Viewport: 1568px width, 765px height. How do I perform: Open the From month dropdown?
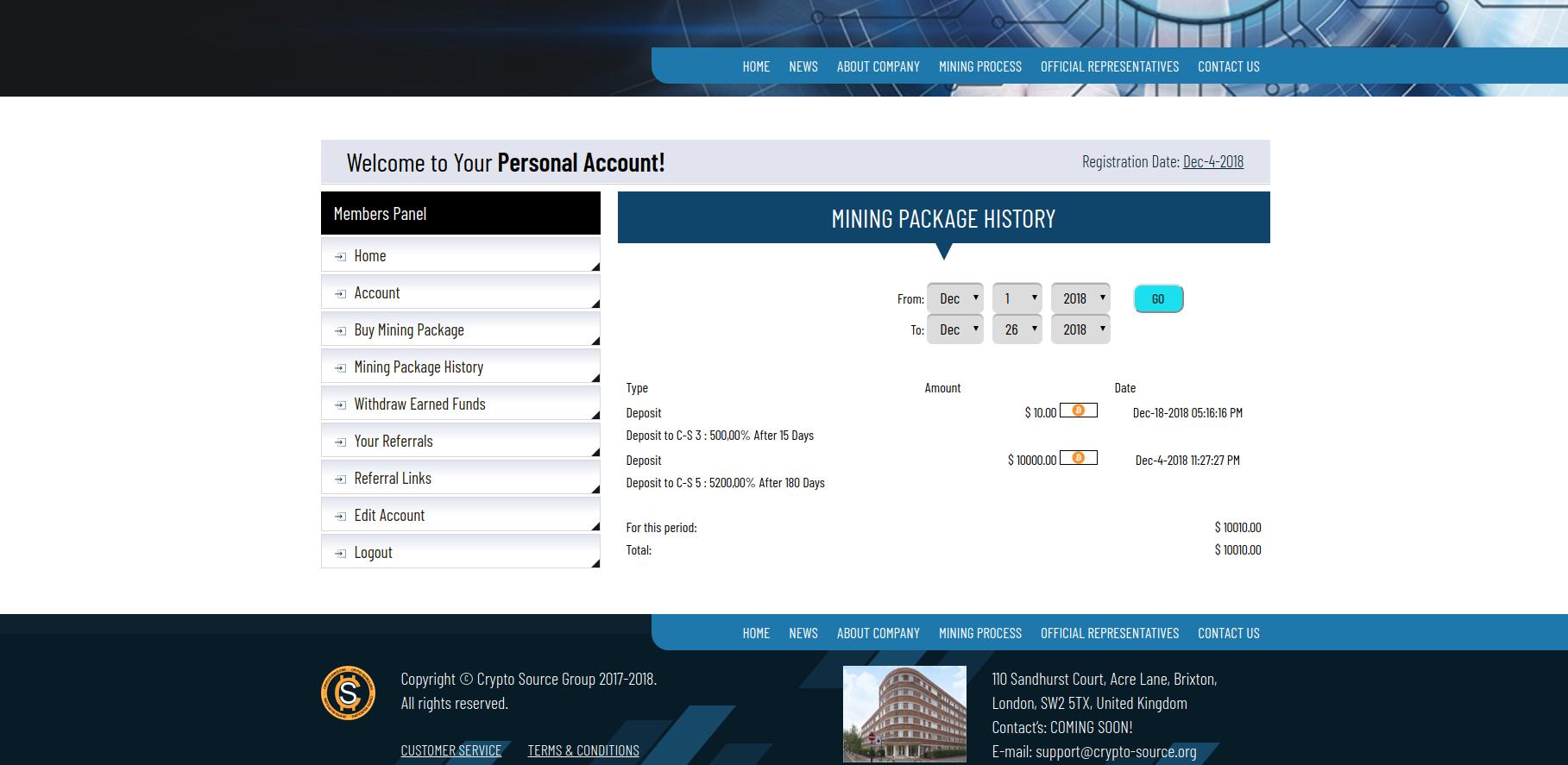point(954,298)
